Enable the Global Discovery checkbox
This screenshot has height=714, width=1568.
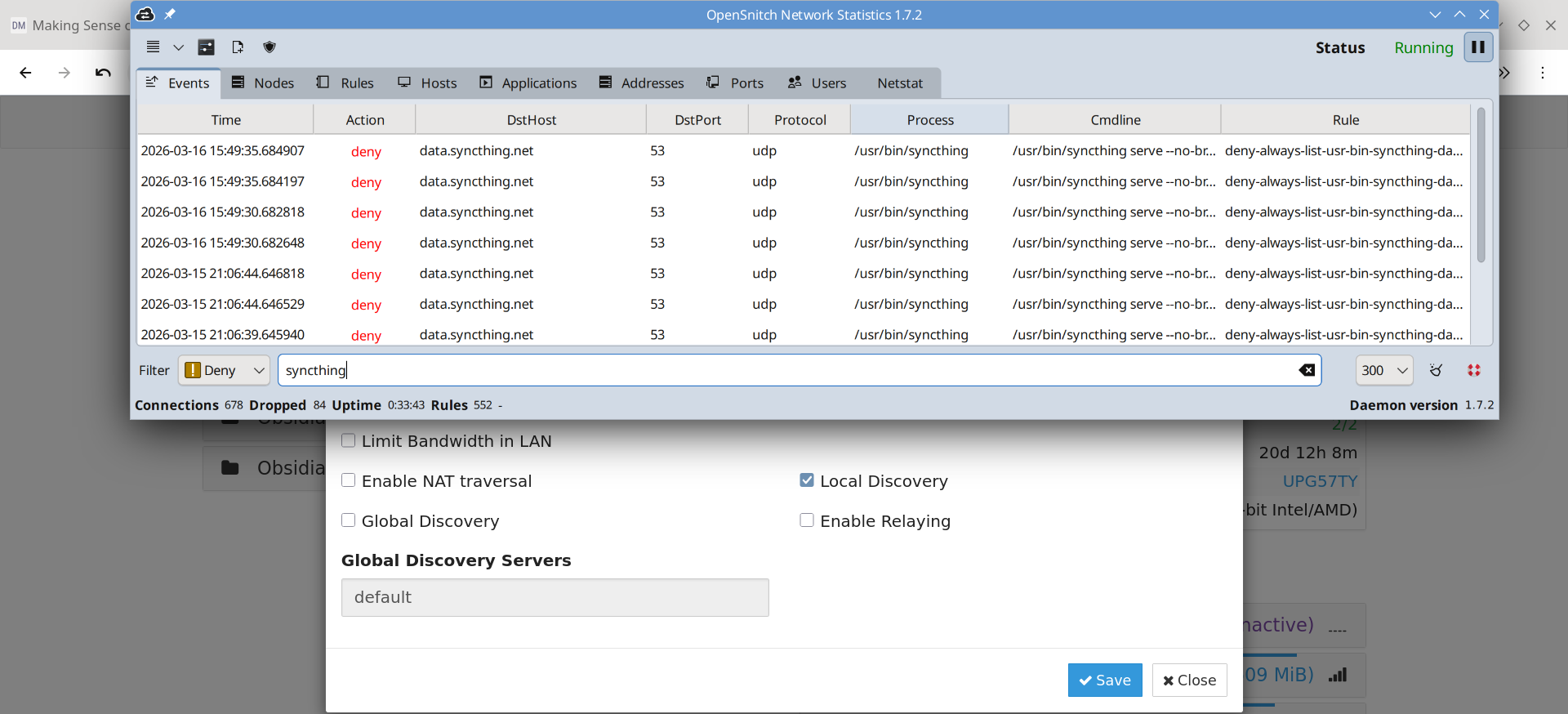point(349,520)
